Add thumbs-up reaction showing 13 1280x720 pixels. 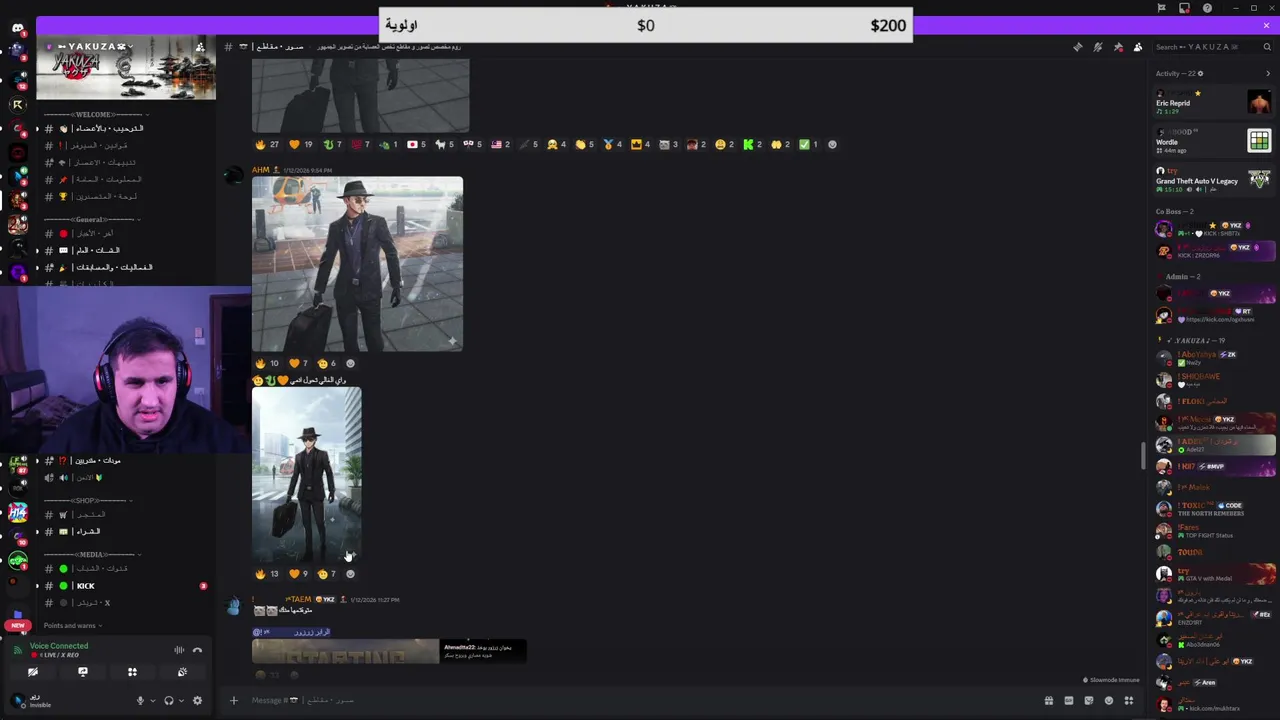[268, 574]
